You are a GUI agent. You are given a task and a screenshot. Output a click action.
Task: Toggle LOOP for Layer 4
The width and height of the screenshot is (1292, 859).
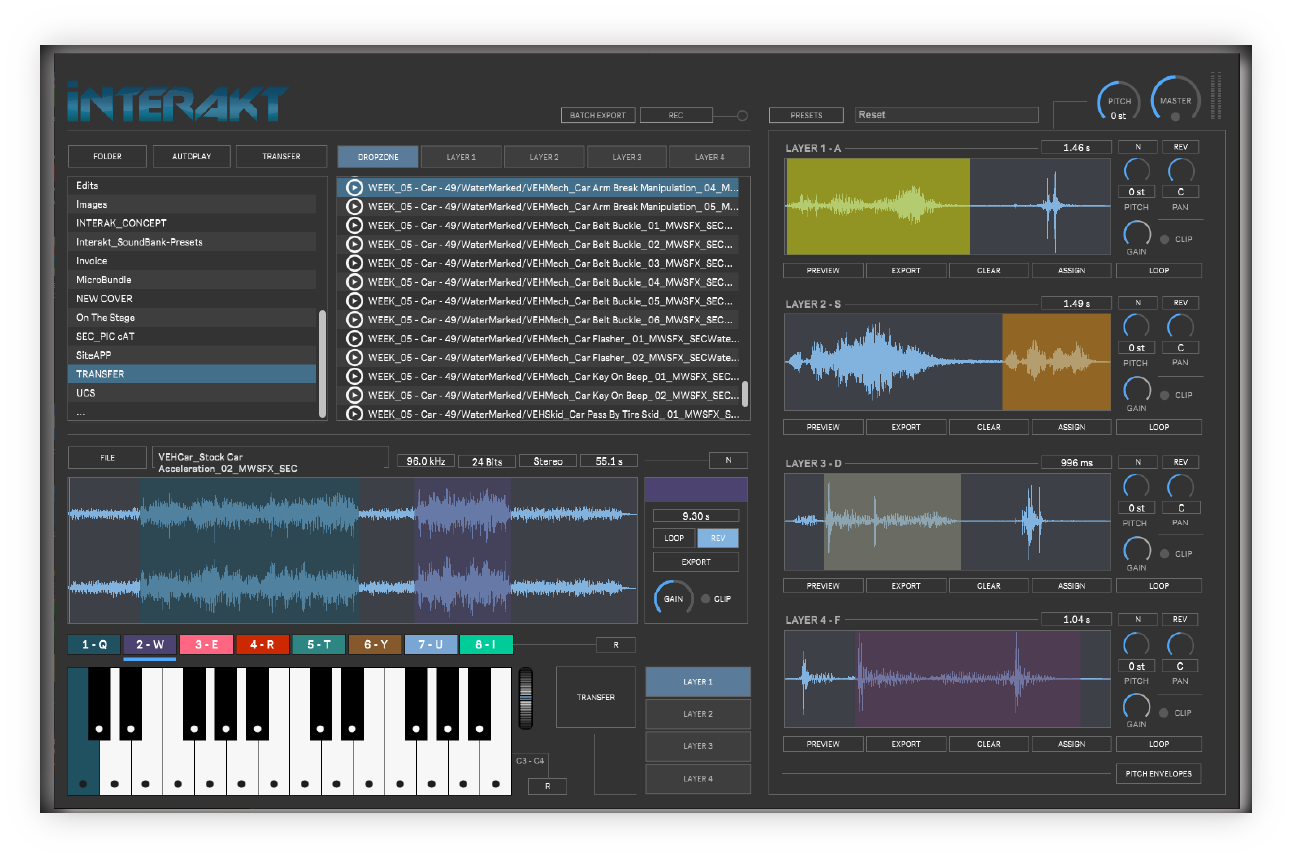pyautogui.click(x=1159, y=744)
